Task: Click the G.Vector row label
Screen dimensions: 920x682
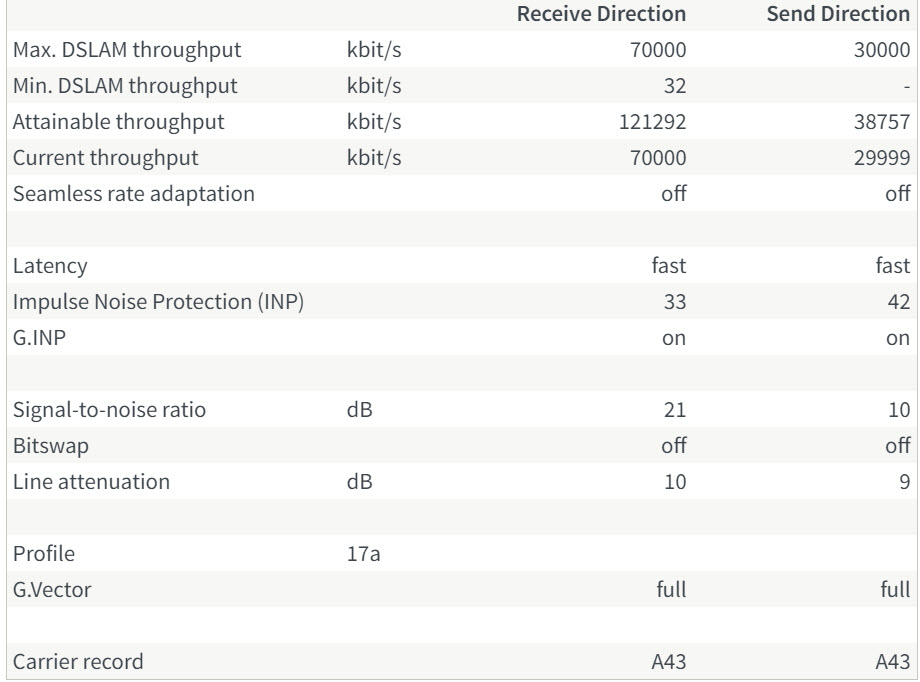Action: point(53,589)
